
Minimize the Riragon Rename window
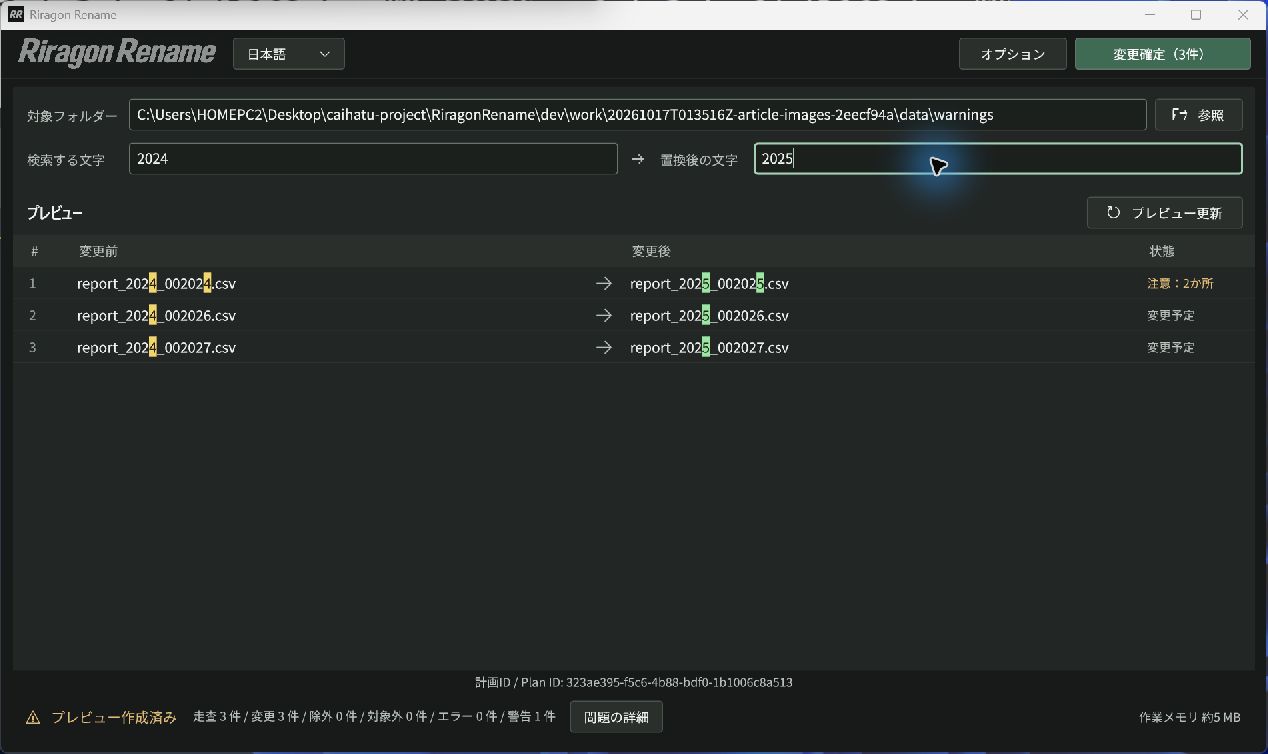point(1151,15)
